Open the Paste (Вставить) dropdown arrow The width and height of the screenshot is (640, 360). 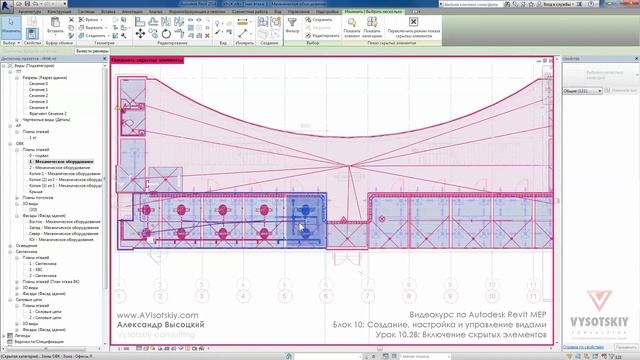point(55,36)
